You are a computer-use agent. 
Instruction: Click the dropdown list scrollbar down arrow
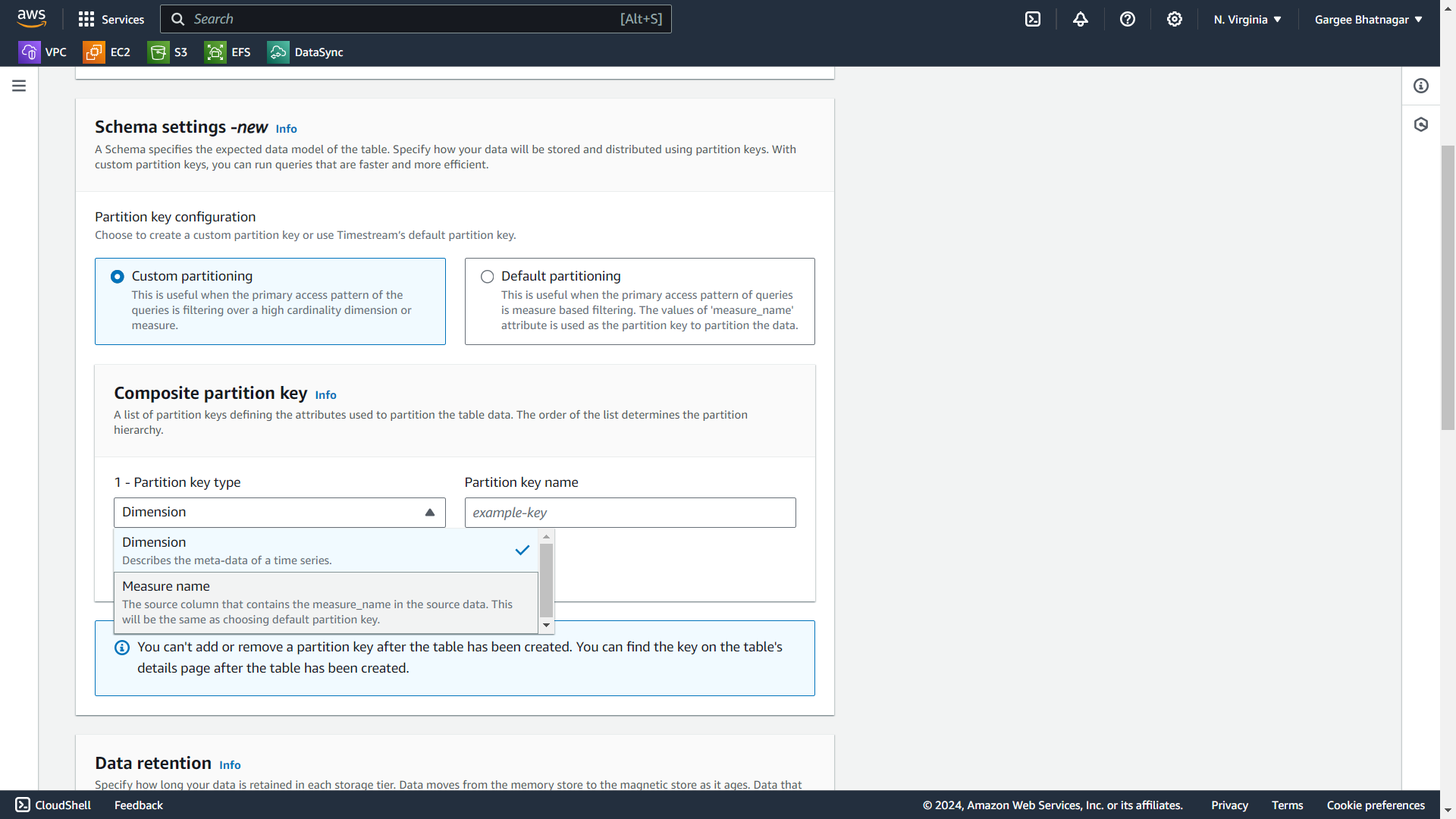click(x=546, y=626)
